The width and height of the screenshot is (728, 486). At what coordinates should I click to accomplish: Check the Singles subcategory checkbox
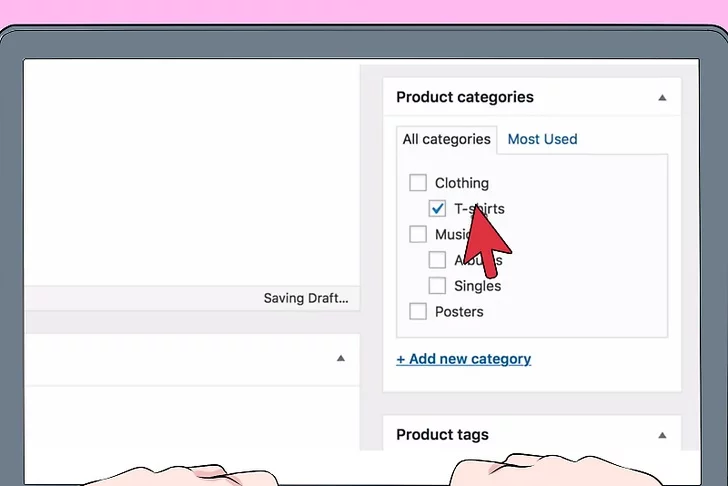point(437,286)
